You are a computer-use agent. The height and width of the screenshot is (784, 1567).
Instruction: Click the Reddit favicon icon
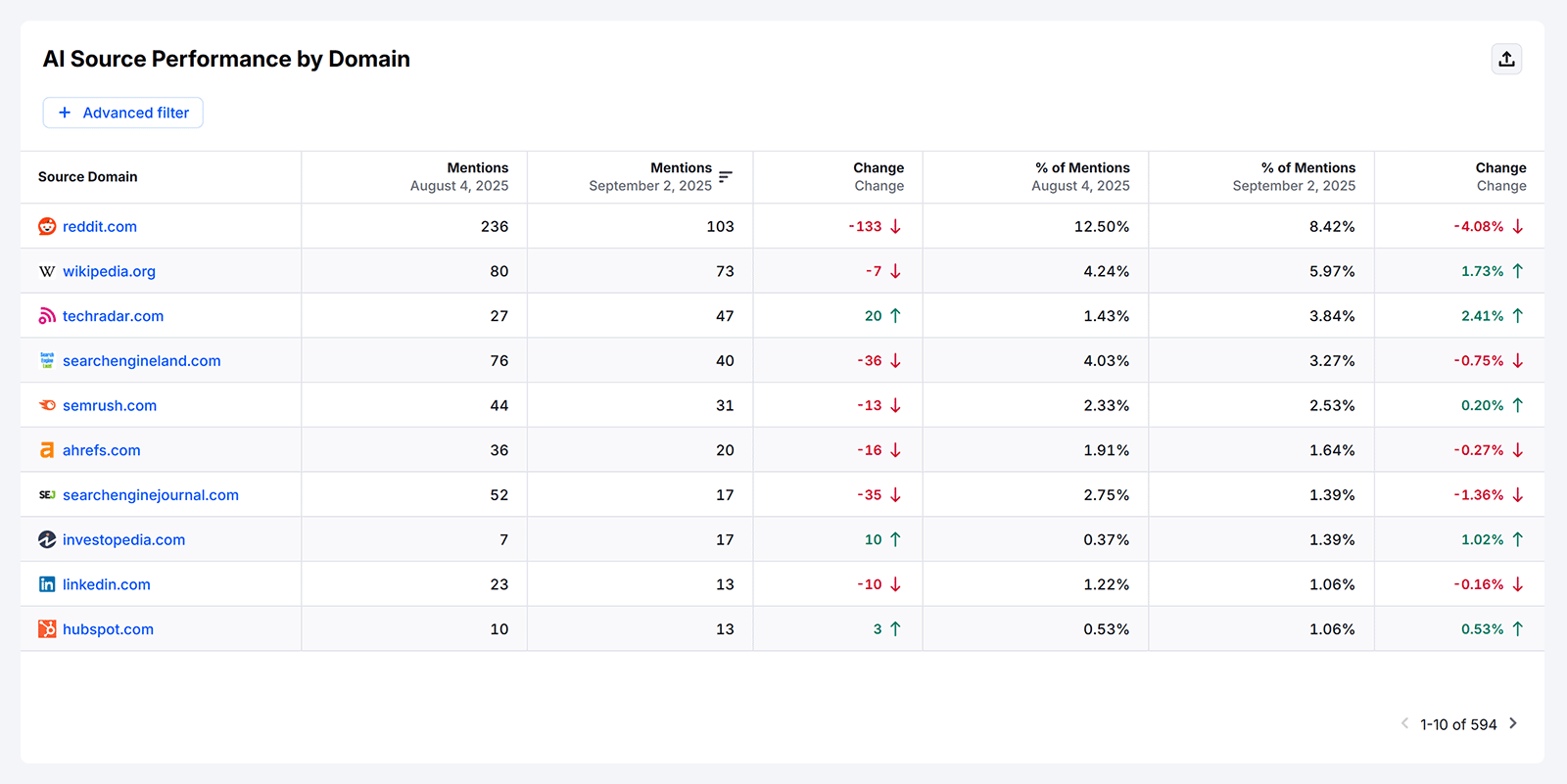pyautogui.click(x=47, y=227)
